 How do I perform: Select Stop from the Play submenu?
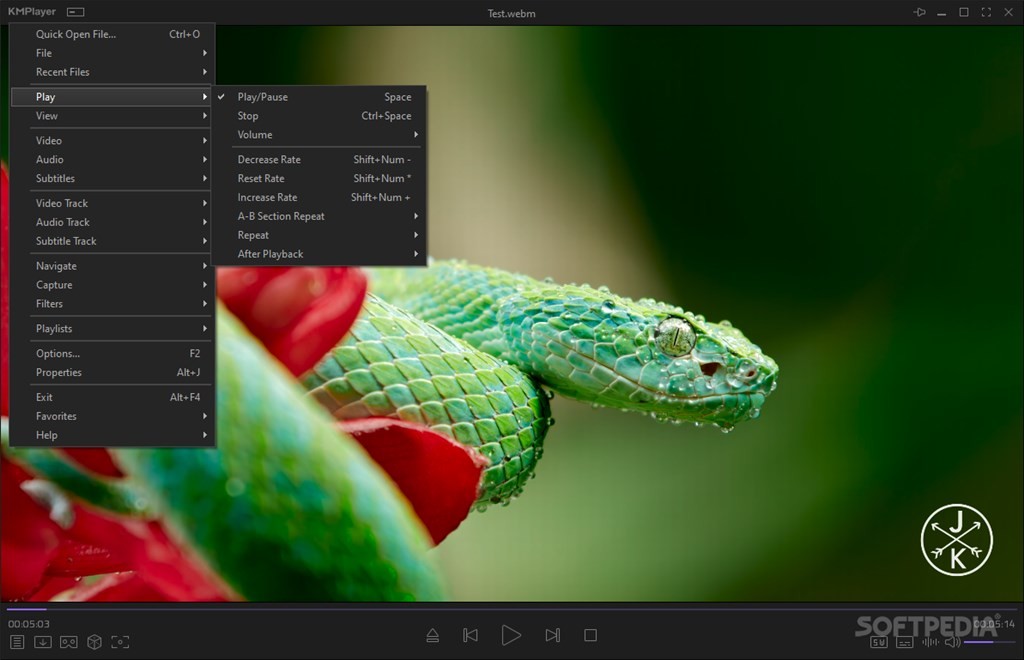point(248,115)
